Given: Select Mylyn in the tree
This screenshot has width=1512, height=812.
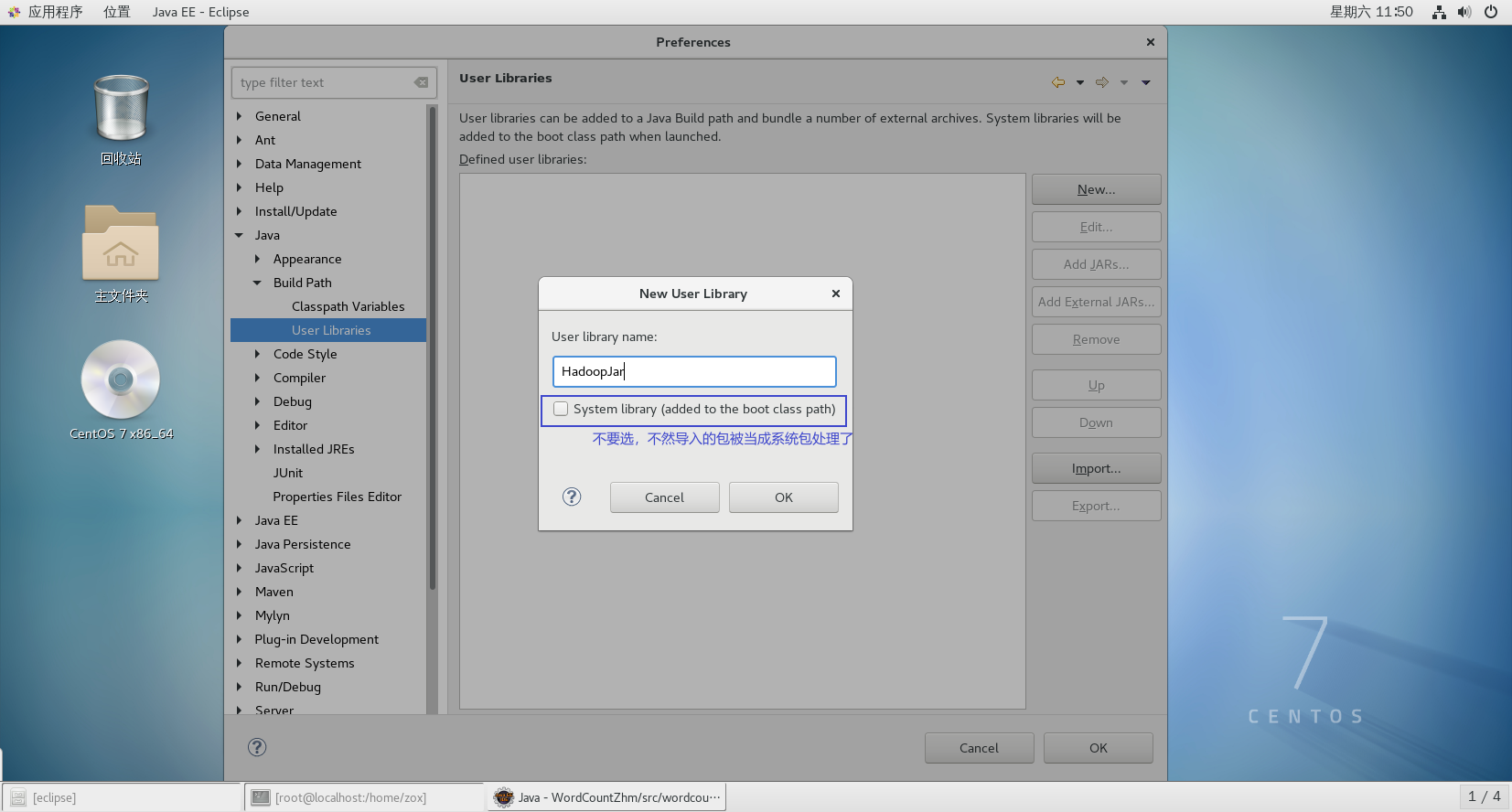Looking at the screenshot, I should click(x=273, y=615).
